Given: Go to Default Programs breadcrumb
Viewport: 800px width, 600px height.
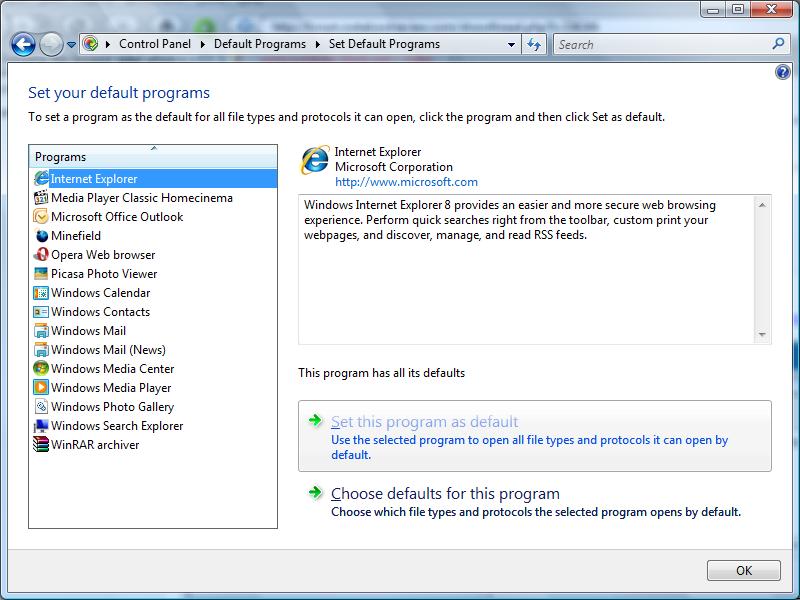Looking at the screenshot, I should [260, 44].
